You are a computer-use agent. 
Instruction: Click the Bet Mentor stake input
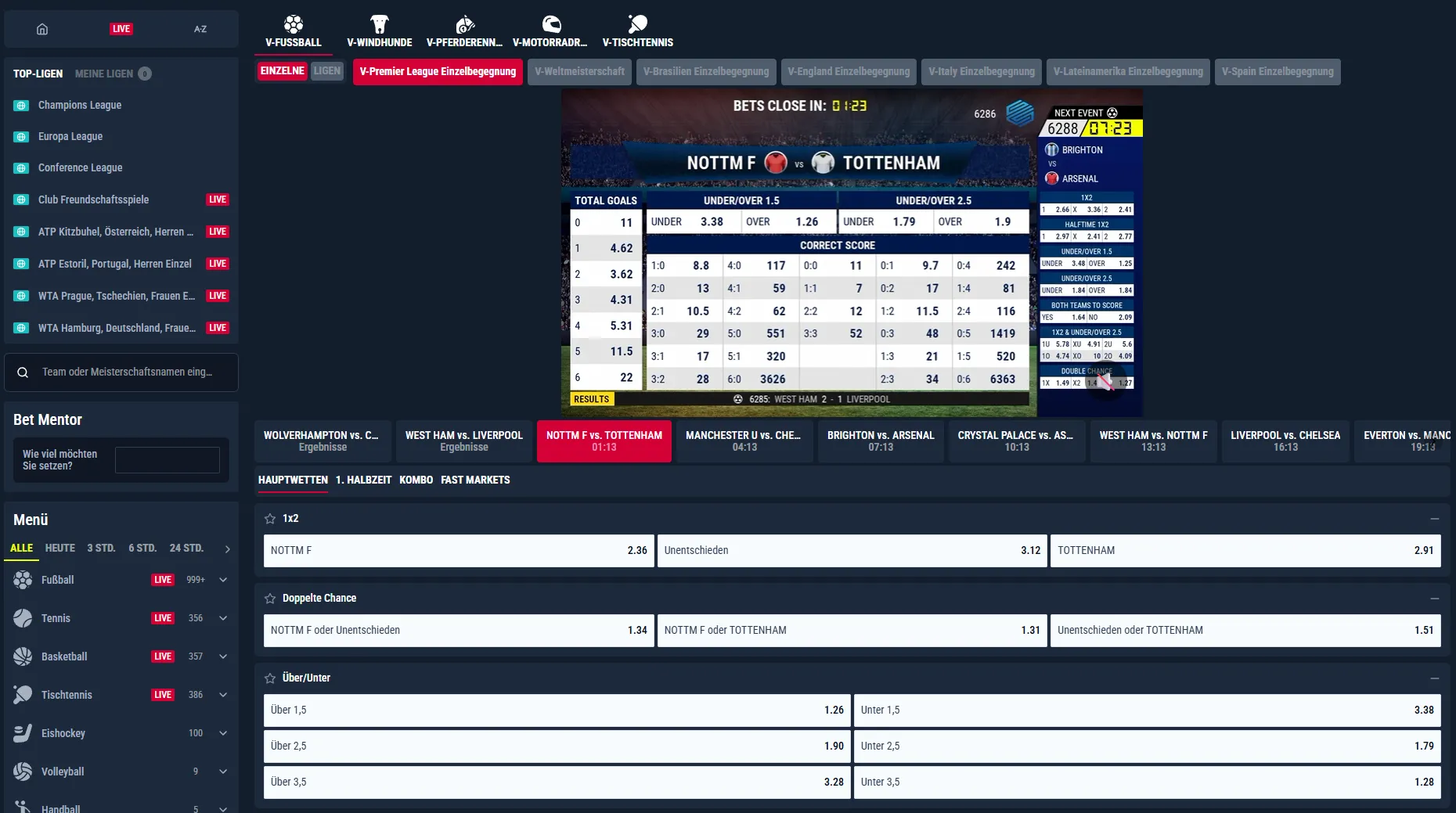(x=168, y=460)
